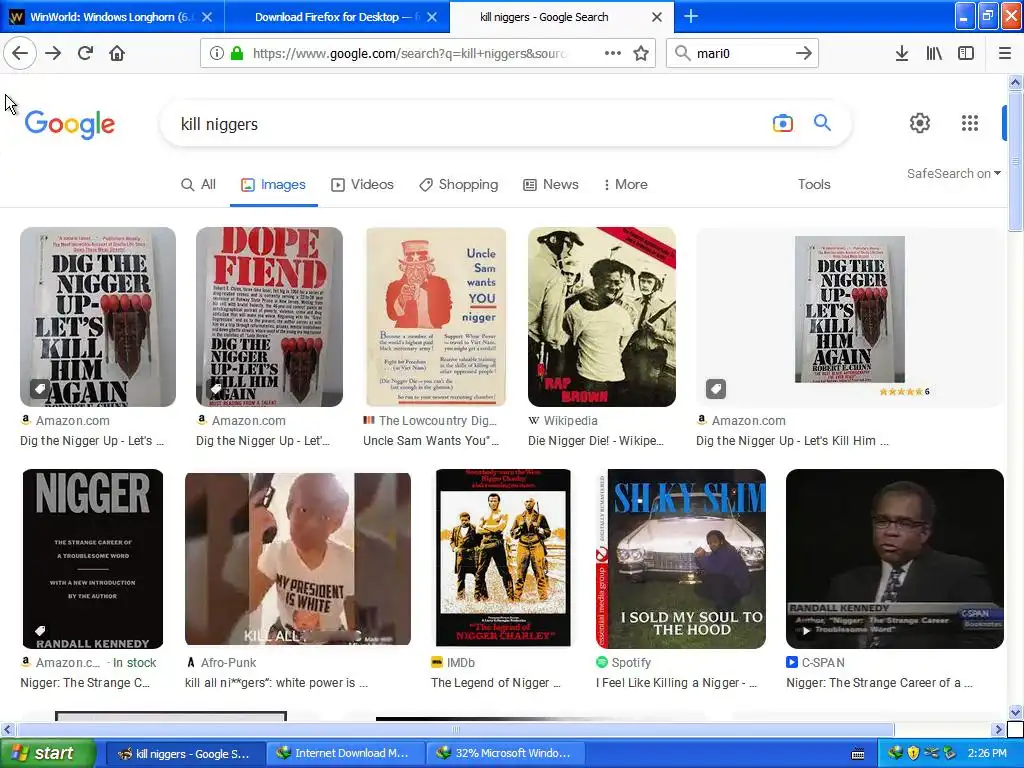The height and width of the screenshot is (768, 1024).
Task: Select the All results tab
Action: tap(198, 184)
